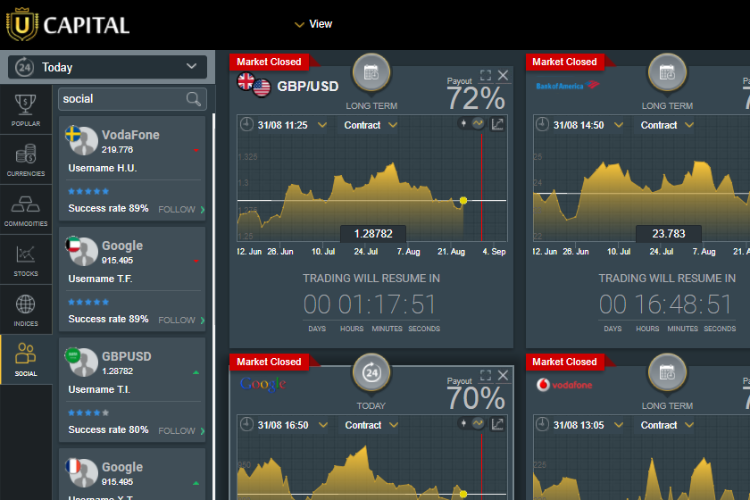Open the Today timeframe dropdown
The image size is (750, 500).
pos(108,67)
